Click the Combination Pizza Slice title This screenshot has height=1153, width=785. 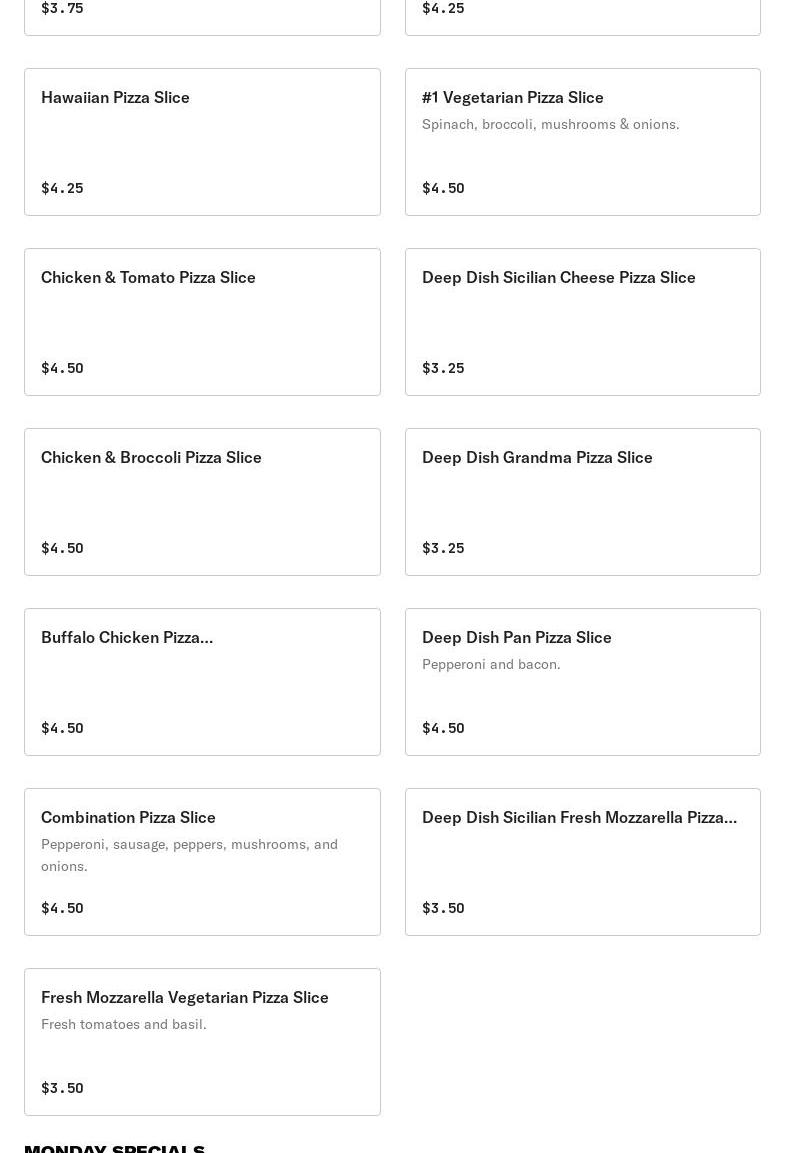coord(128,817)
